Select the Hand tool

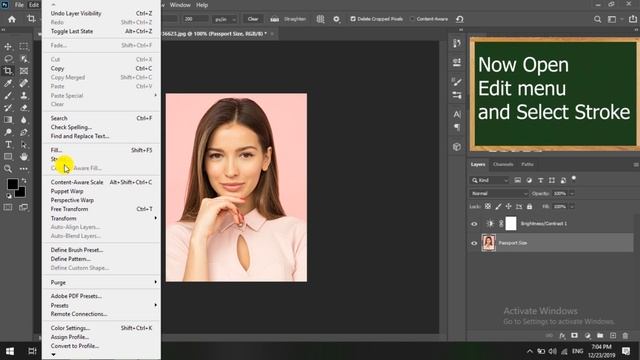coord(24,157)
